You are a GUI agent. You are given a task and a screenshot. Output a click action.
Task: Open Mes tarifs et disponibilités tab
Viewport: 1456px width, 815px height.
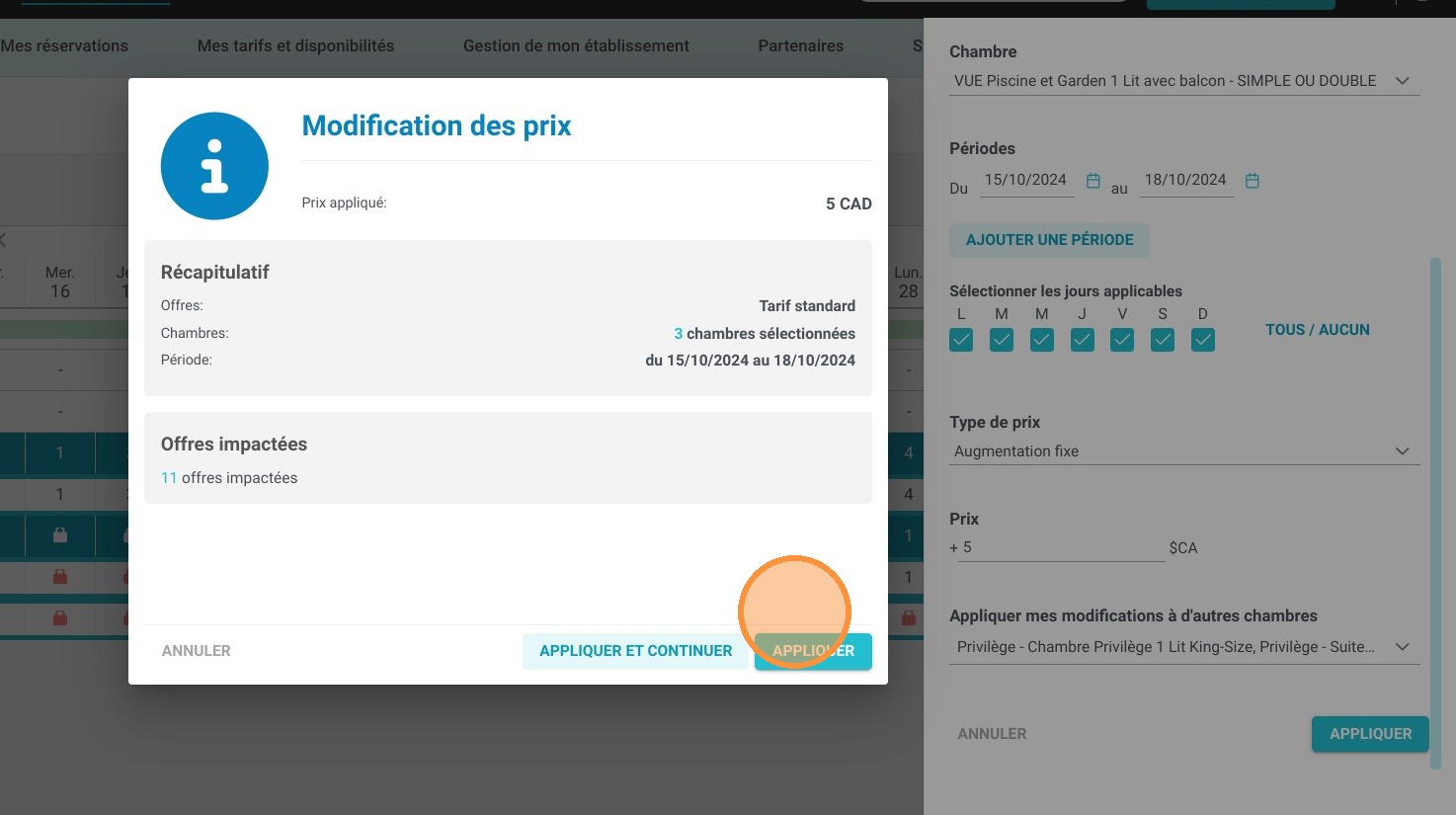tap(295, 45)
